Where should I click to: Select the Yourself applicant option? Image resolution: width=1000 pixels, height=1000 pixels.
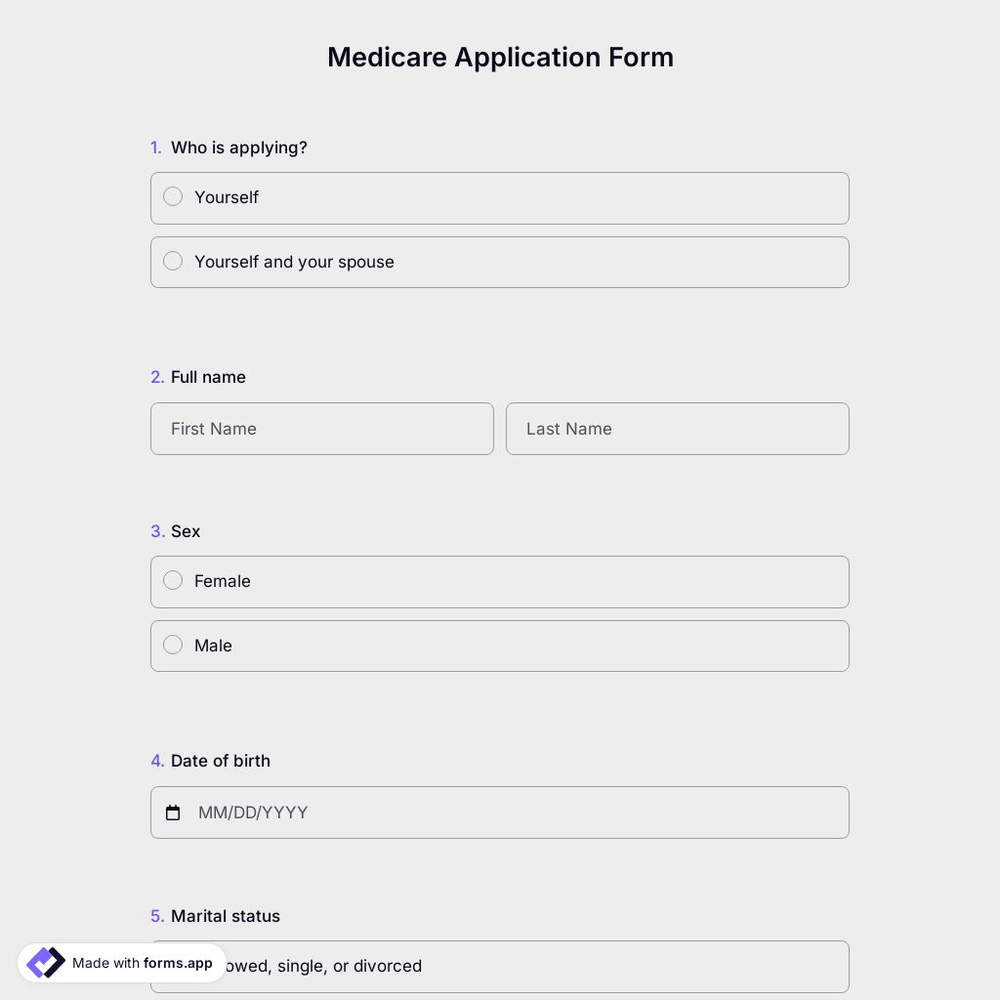coord(172,196)
